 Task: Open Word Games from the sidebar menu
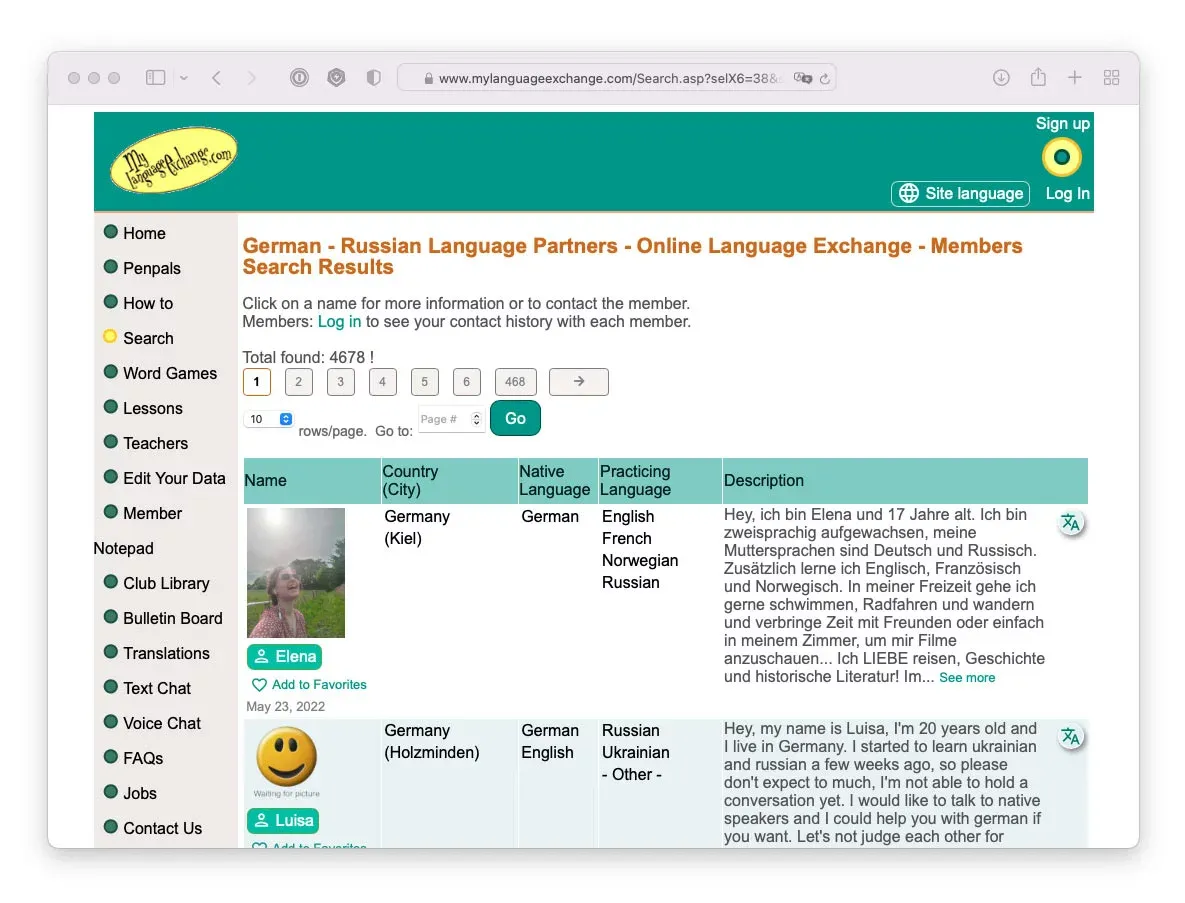click(169, 373)
